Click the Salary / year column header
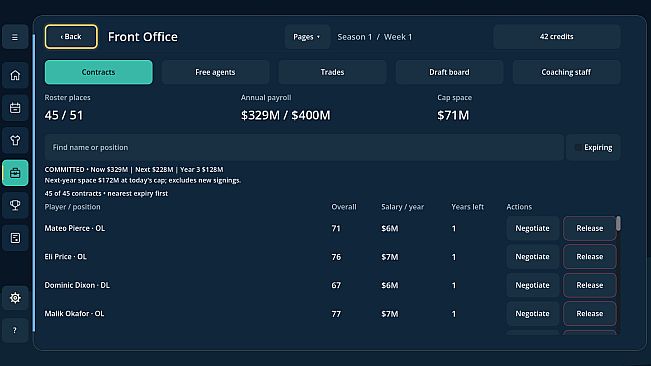 click(x=402, y=207)
